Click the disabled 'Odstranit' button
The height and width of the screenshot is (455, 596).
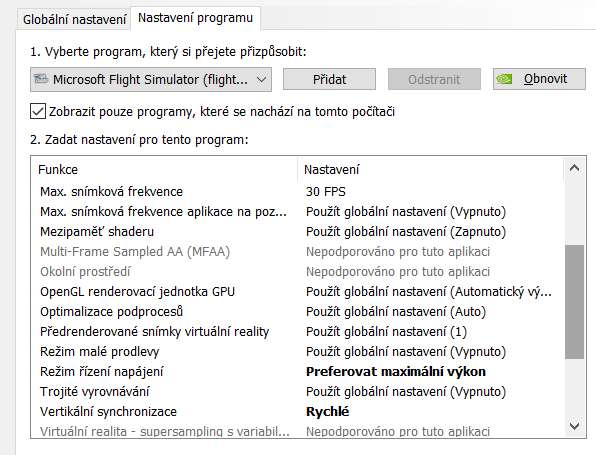[x=434, y=79]
